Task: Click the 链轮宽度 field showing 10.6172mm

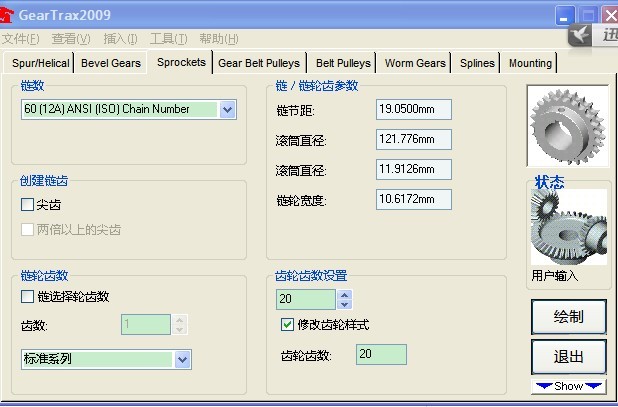Action: coord(414,199)
